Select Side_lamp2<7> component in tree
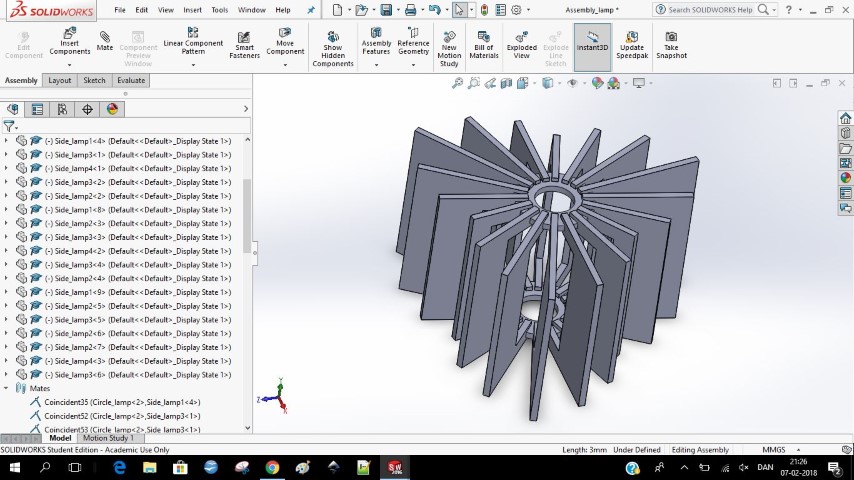The image size is (854, 480). pyautogui.click(x=138, y=347)
